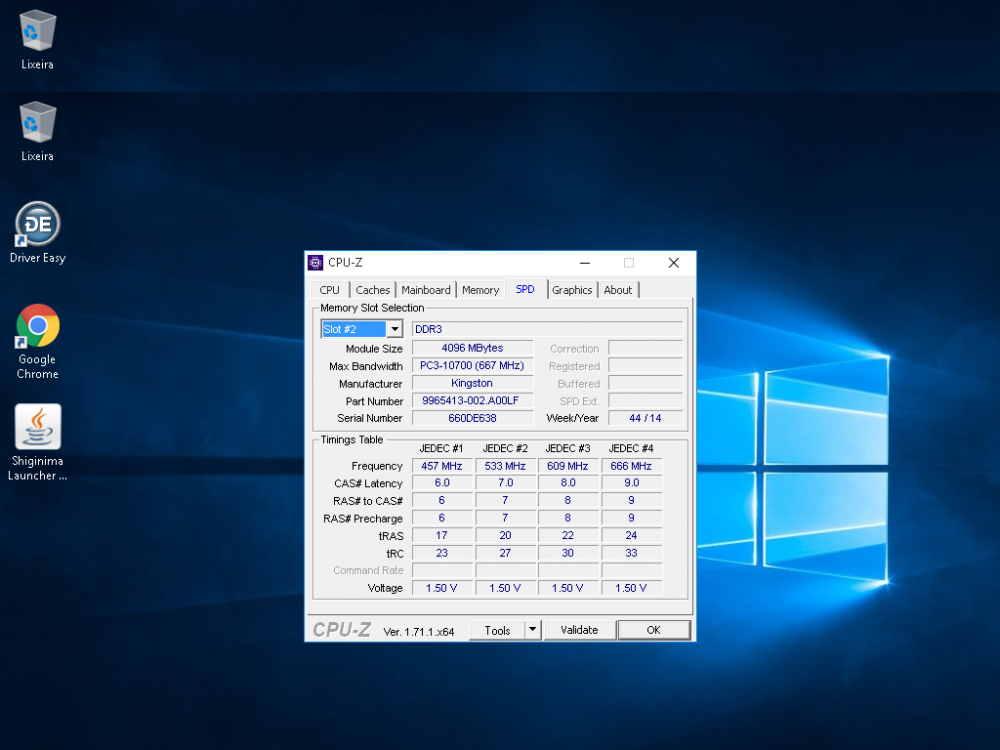
Task: Select the Serial Number field showing 660DE638
Action: [x=472, y=418]
